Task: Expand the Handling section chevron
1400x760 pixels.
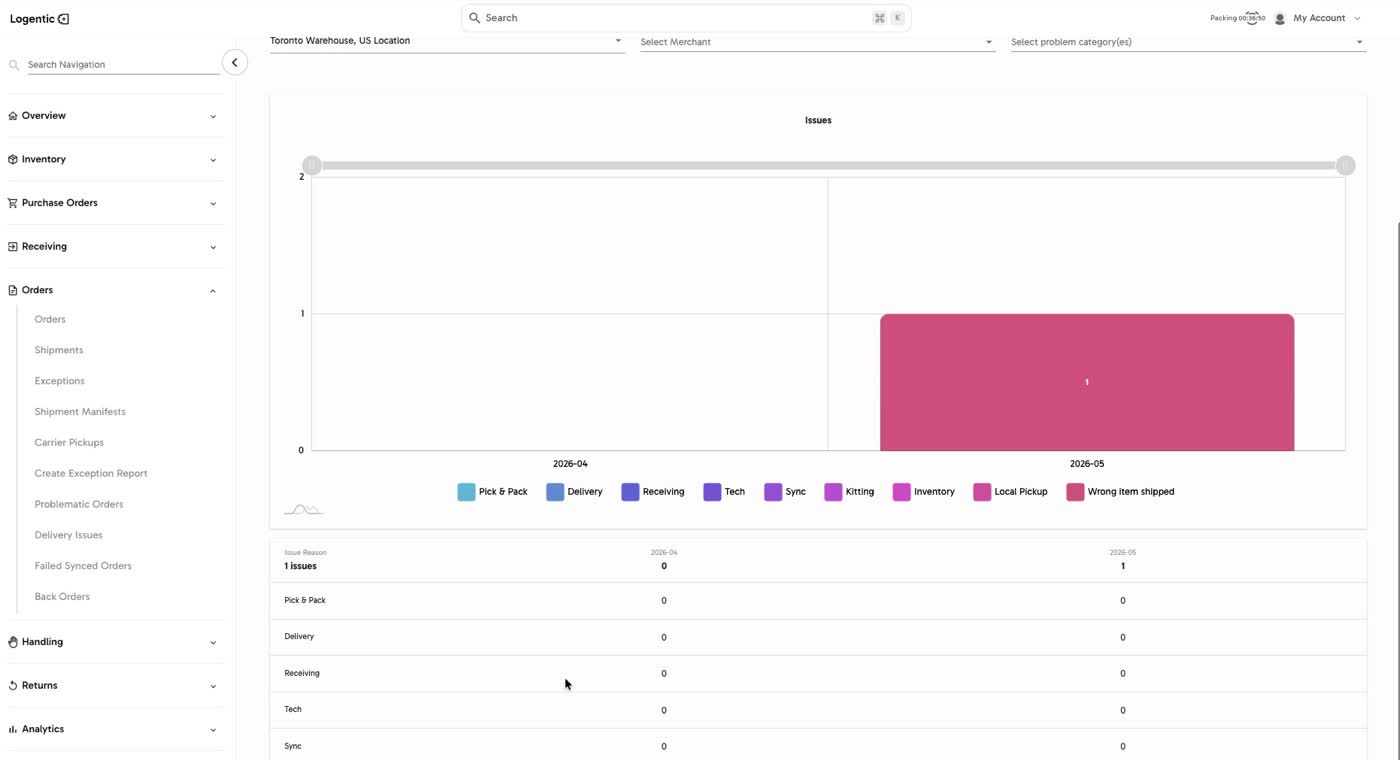Action: point(213,642)
